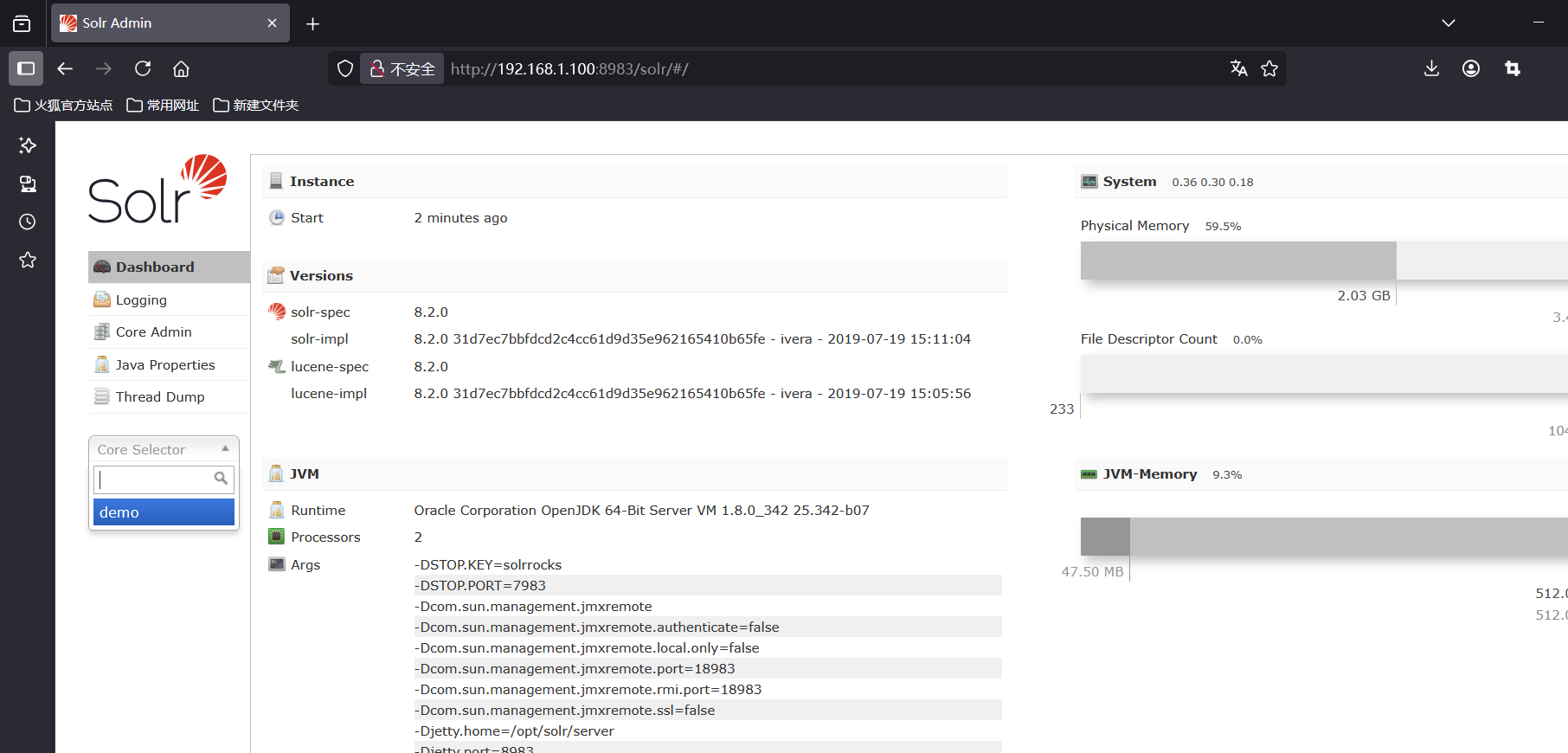
Task: Open 新建文件夹 bookmark folder
Action: [x=256, y=105]
